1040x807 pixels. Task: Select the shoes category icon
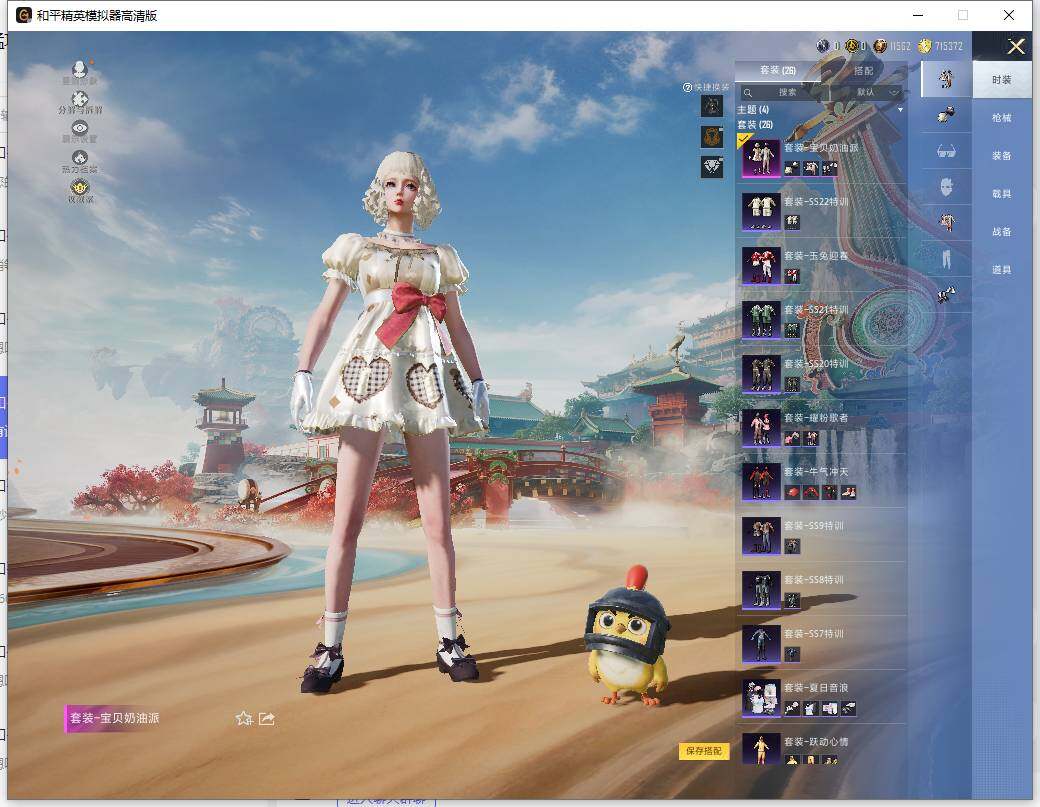click(946, 294)
